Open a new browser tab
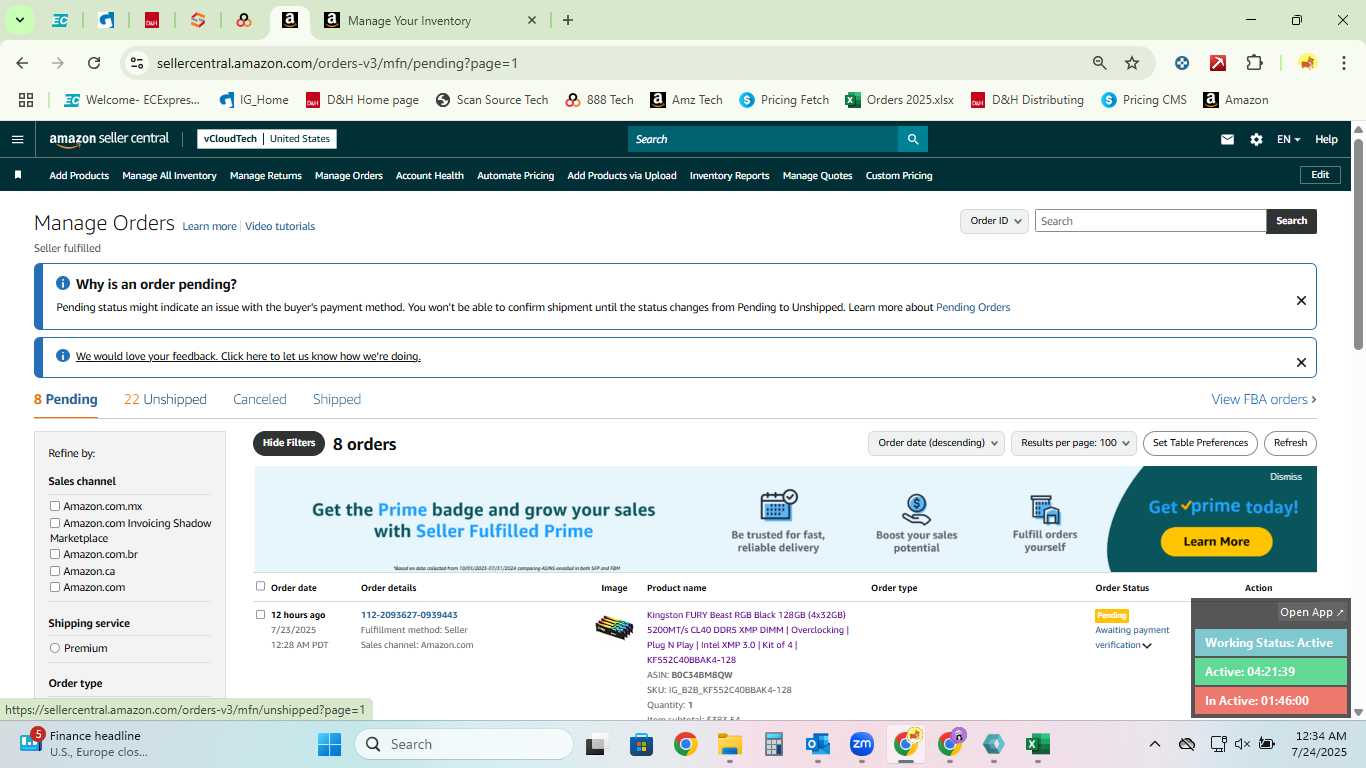The image size is (1366, 768). (x=568, y=20)
